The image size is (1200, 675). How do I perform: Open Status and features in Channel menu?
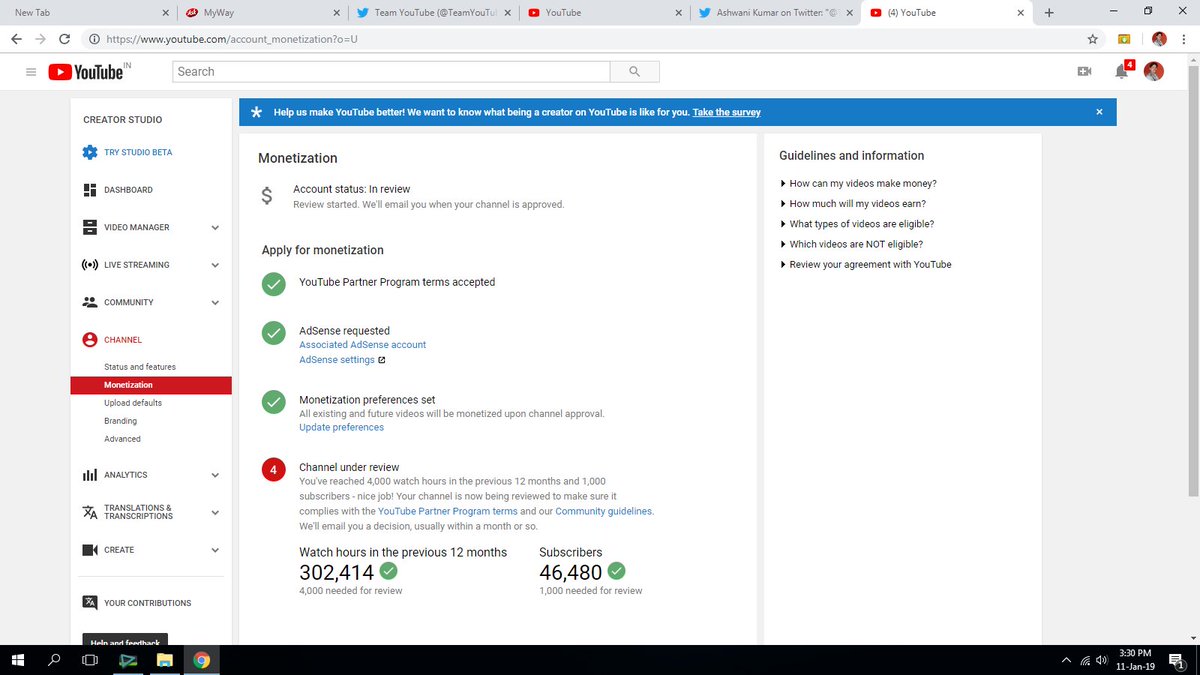point(140,367)
